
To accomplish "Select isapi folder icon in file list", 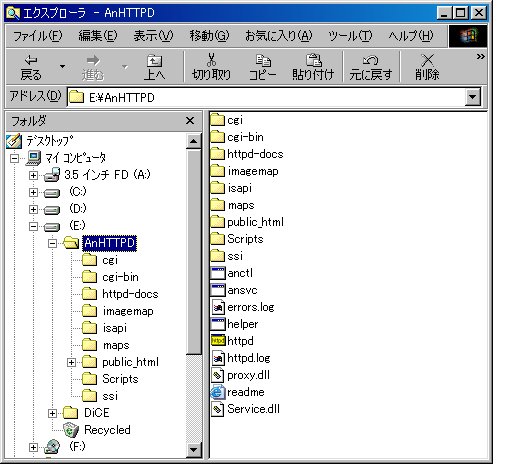I will (218, 187).
